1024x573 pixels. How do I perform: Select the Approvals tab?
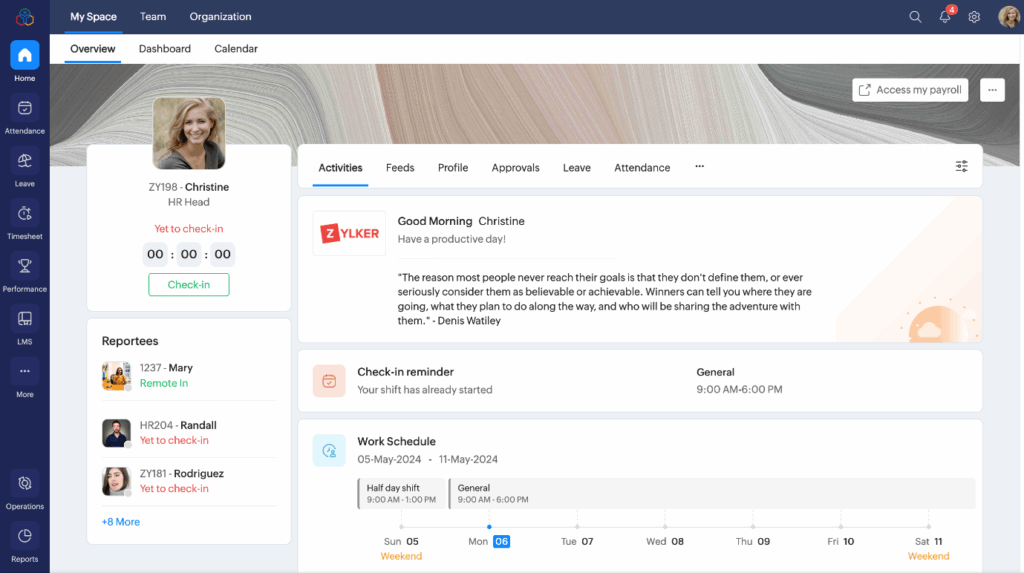click(x=515, y=168)
